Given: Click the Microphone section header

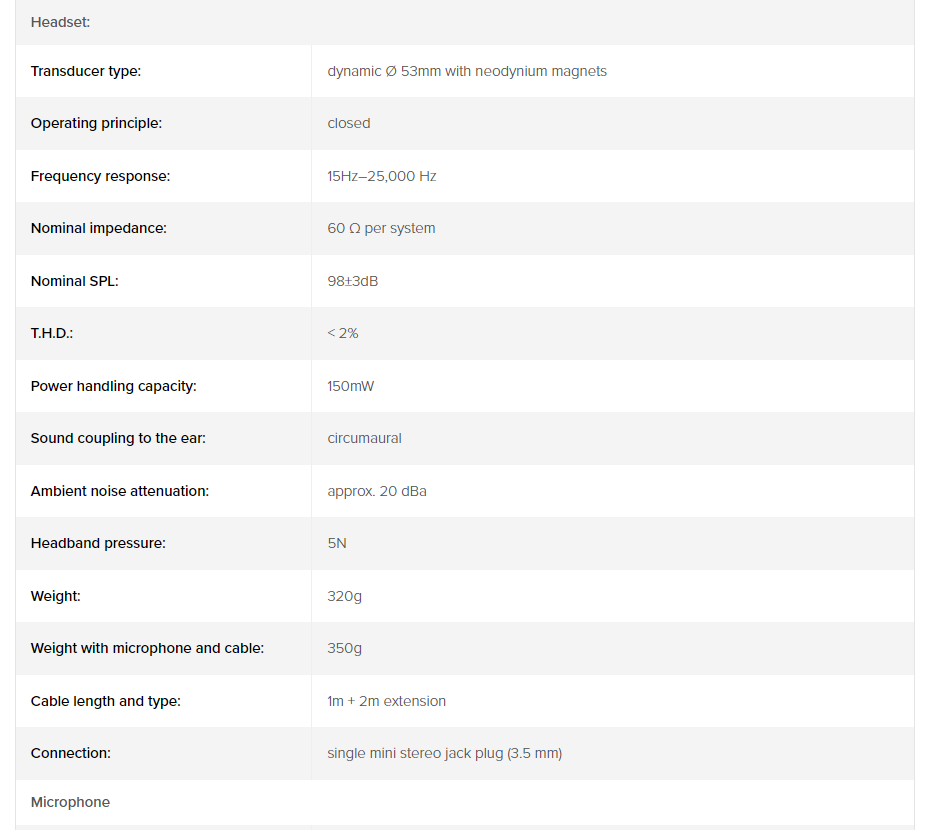Looking at the screenshot, I should tap(70, 802).
